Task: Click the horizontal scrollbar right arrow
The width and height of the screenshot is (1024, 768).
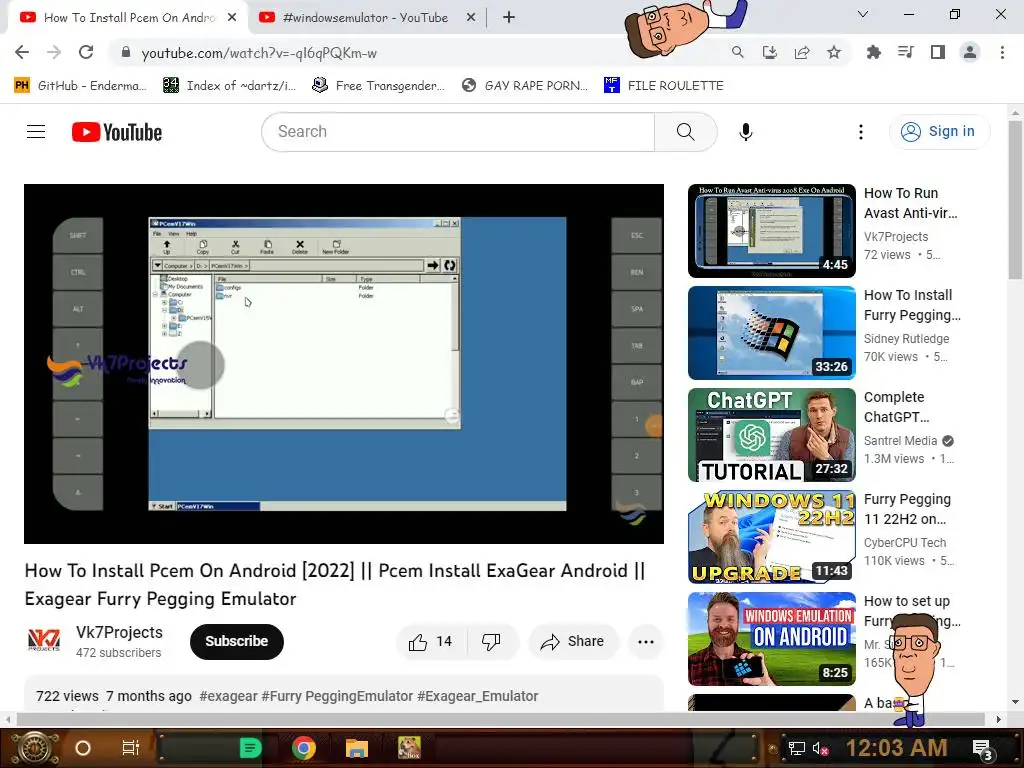Action: [x=999, y=719]
